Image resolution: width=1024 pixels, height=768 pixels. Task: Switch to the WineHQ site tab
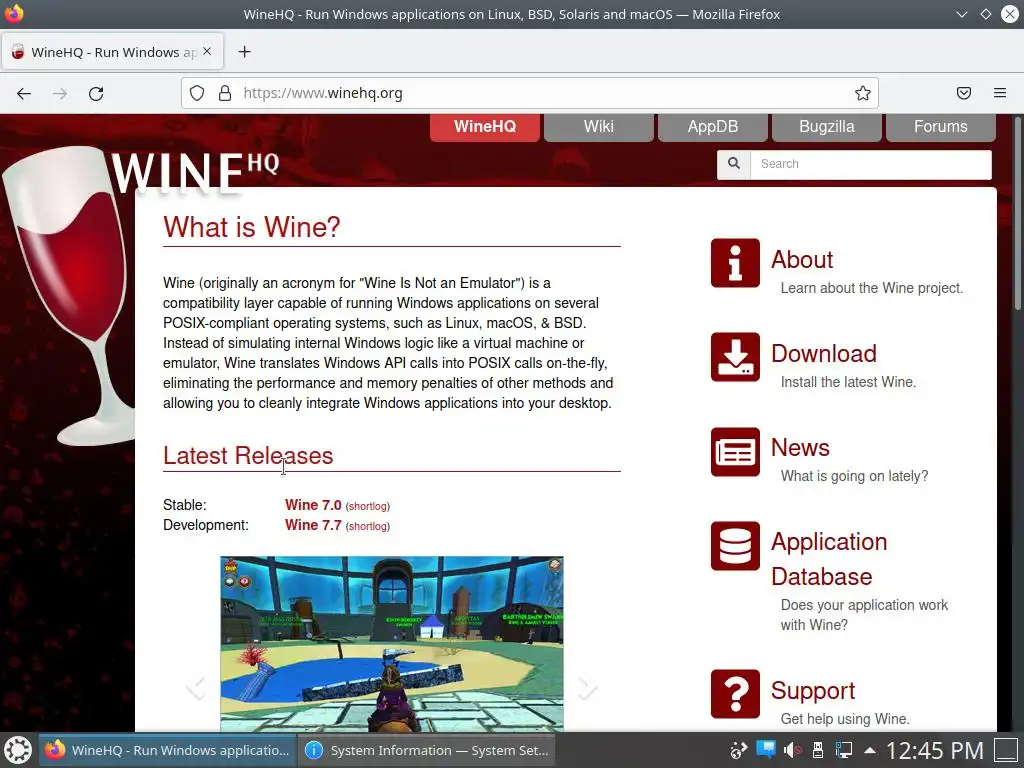point(485,127)
